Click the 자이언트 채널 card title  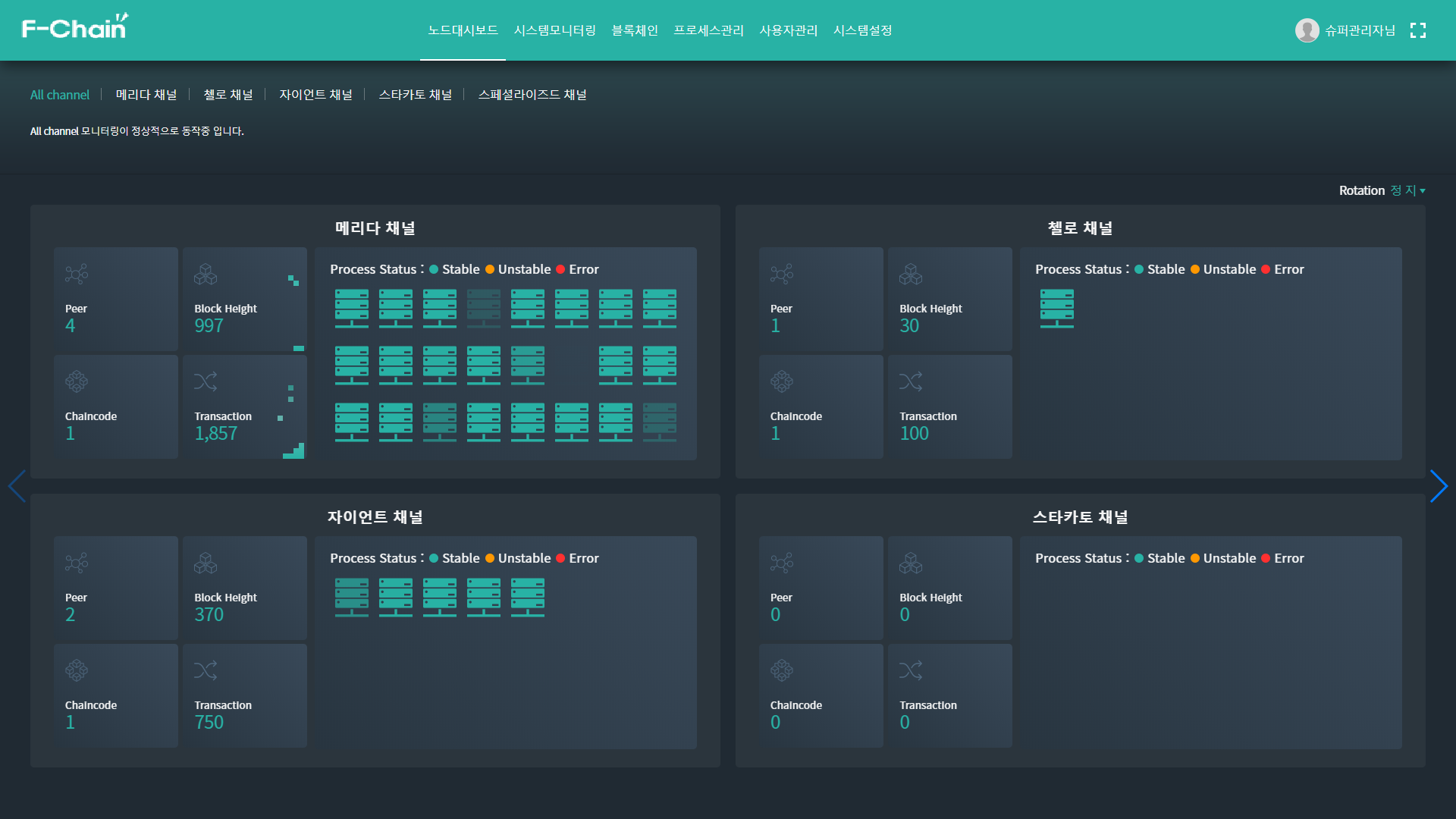pyautogui.click(x=375, y=516)
